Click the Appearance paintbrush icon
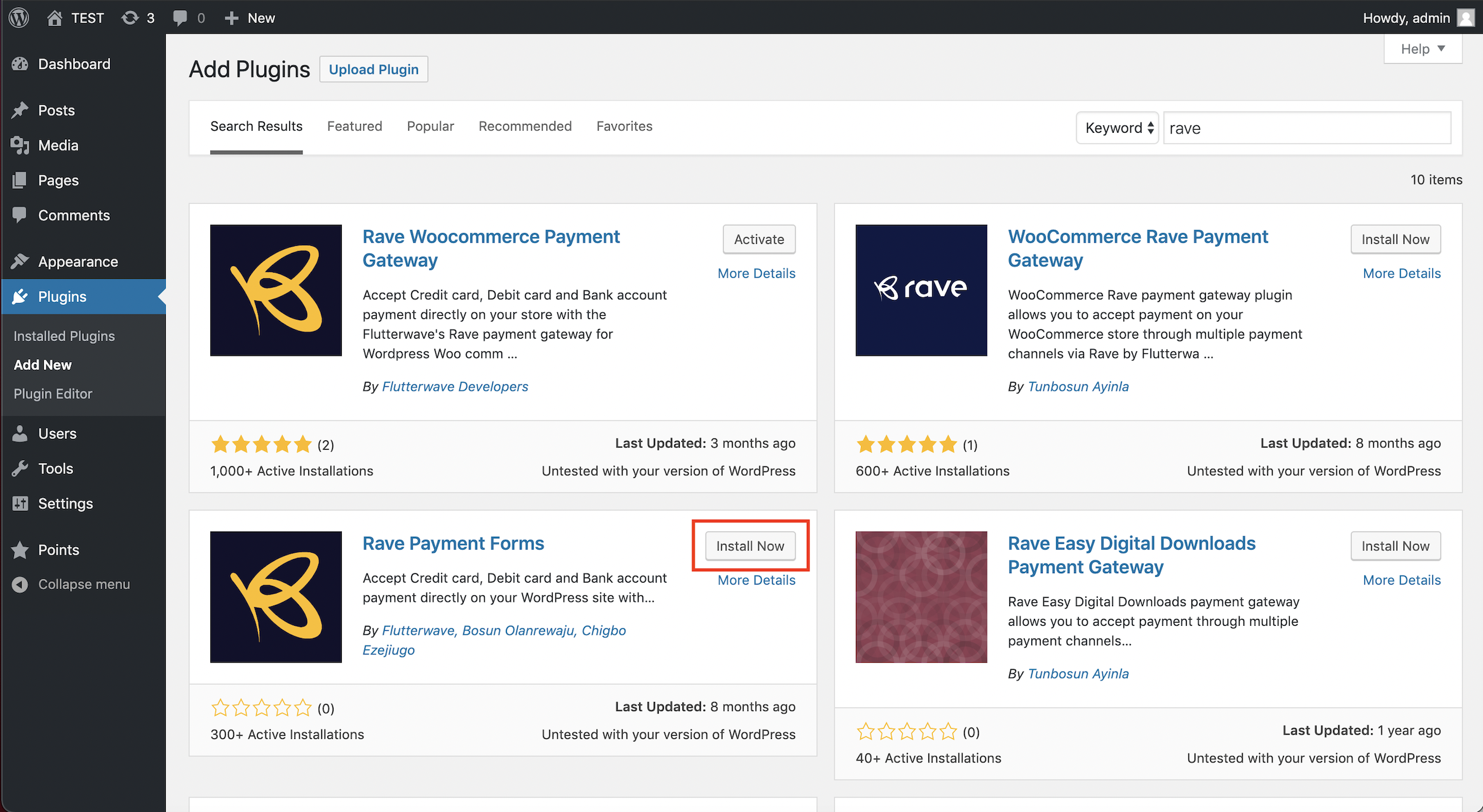Image resolution: width=1483 pixels, height=812 pixels. pos(20,261)
